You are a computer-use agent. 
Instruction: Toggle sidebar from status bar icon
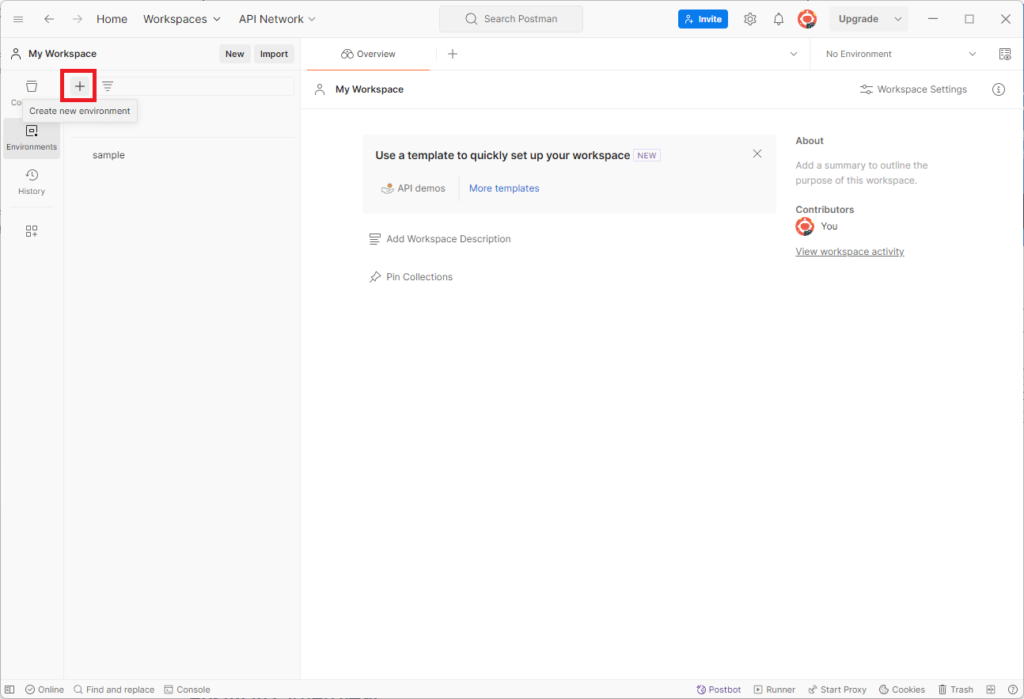tap(10, 689)
